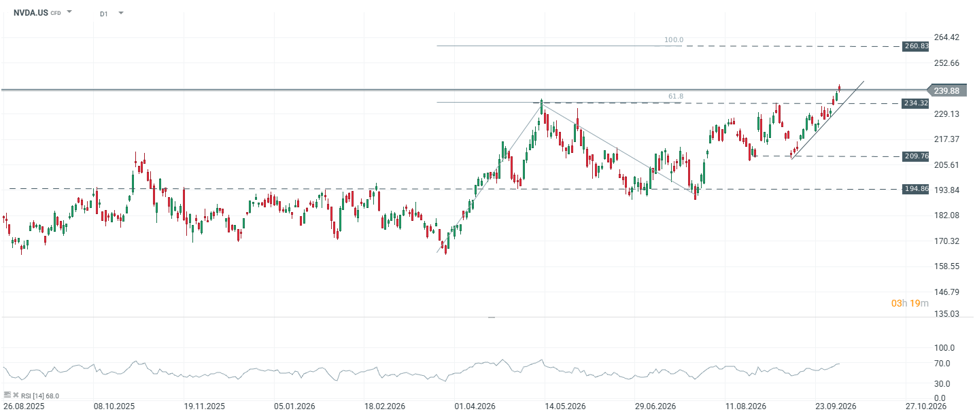Image resolution: width=975 pixels, height=418 pixels.
Task: Select the 234.32 price level tag
Action: tap(915, 103)
